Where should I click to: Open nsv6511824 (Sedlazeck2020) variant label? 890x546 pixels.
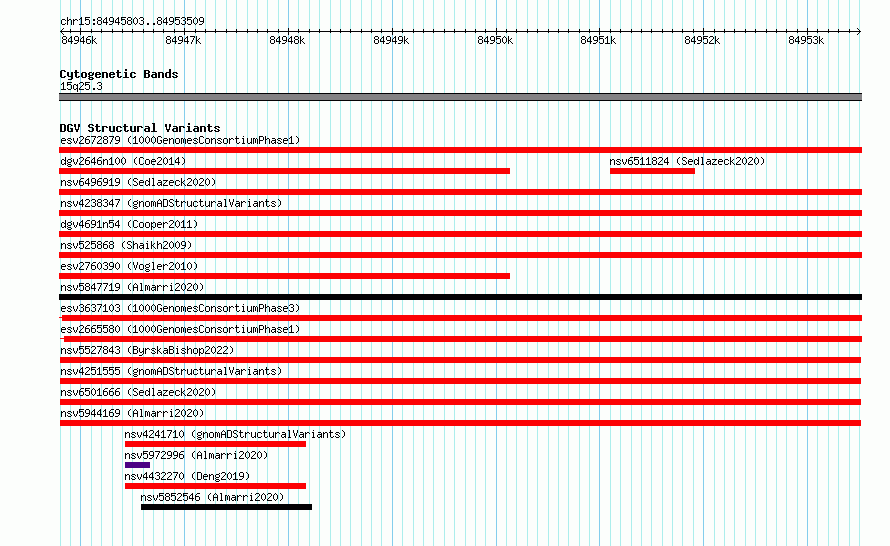[x=687, y=161]
